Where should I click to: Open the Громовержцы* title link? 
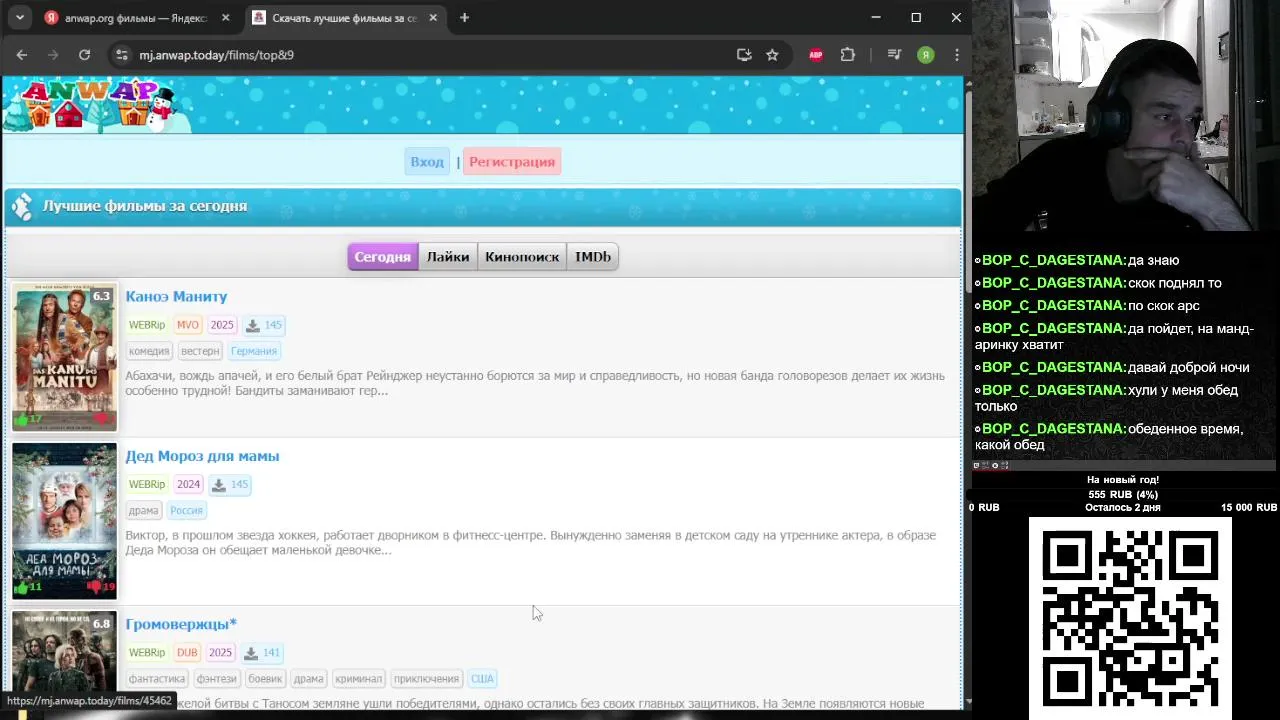(181, 625)
